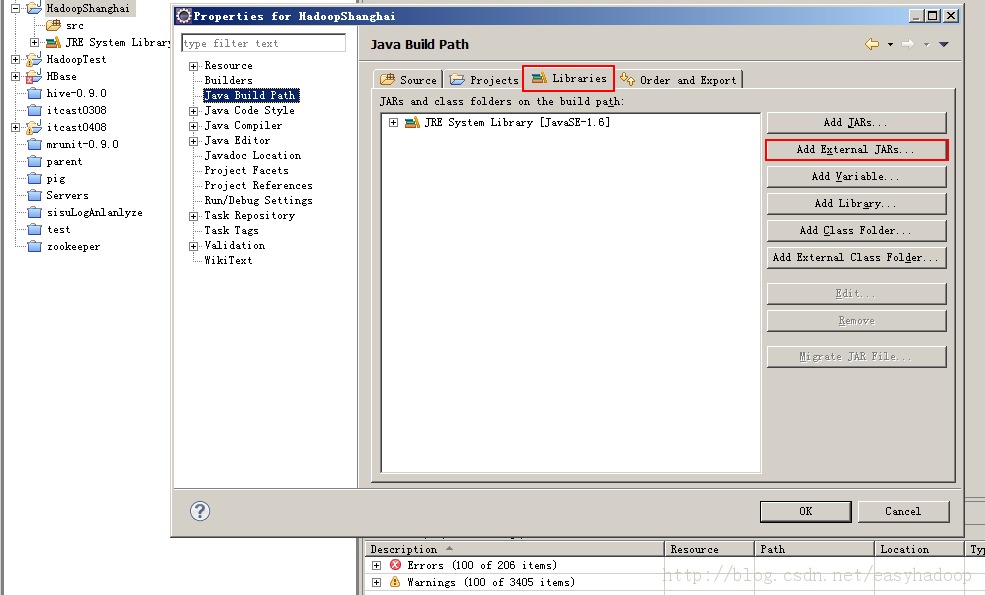Expand the Java Code Style category
The image size is (985, 595).
[x=193, y=111]
